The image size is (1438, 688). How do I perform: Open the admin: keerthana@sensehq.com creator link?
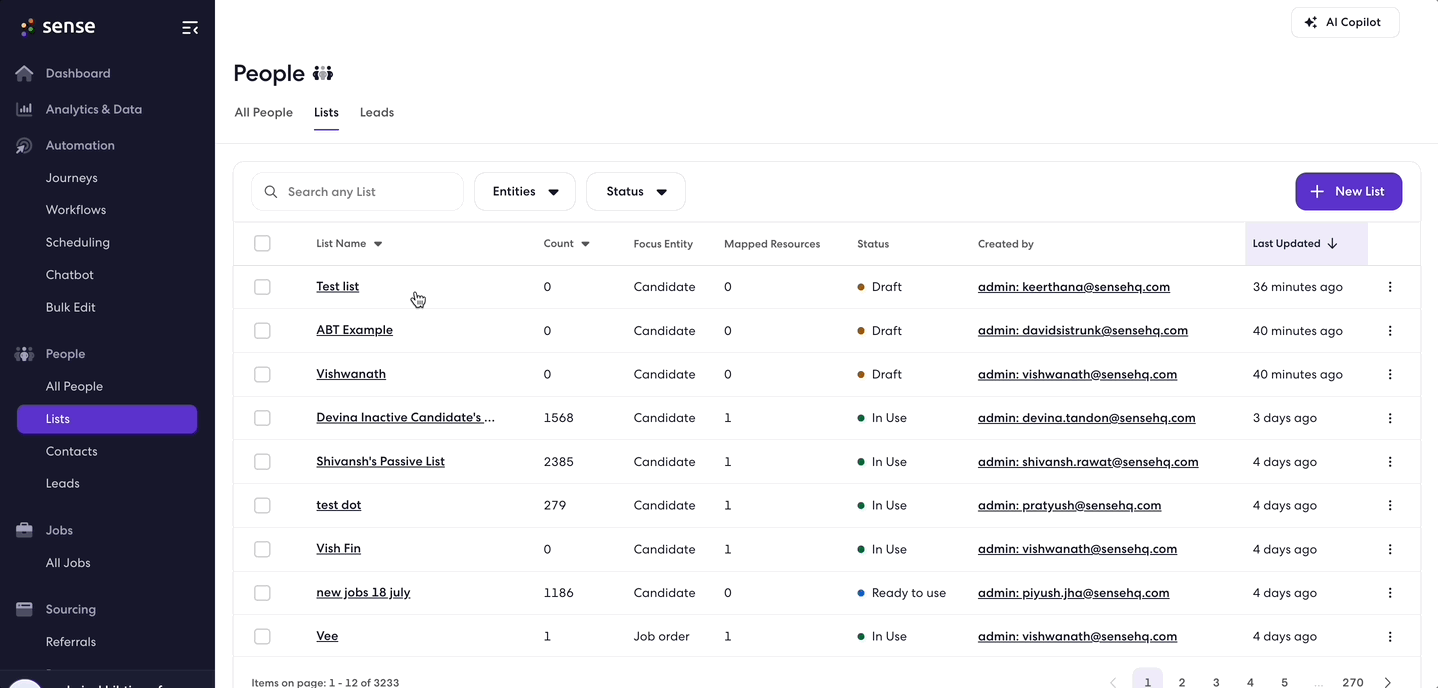tap(1074, 287)
